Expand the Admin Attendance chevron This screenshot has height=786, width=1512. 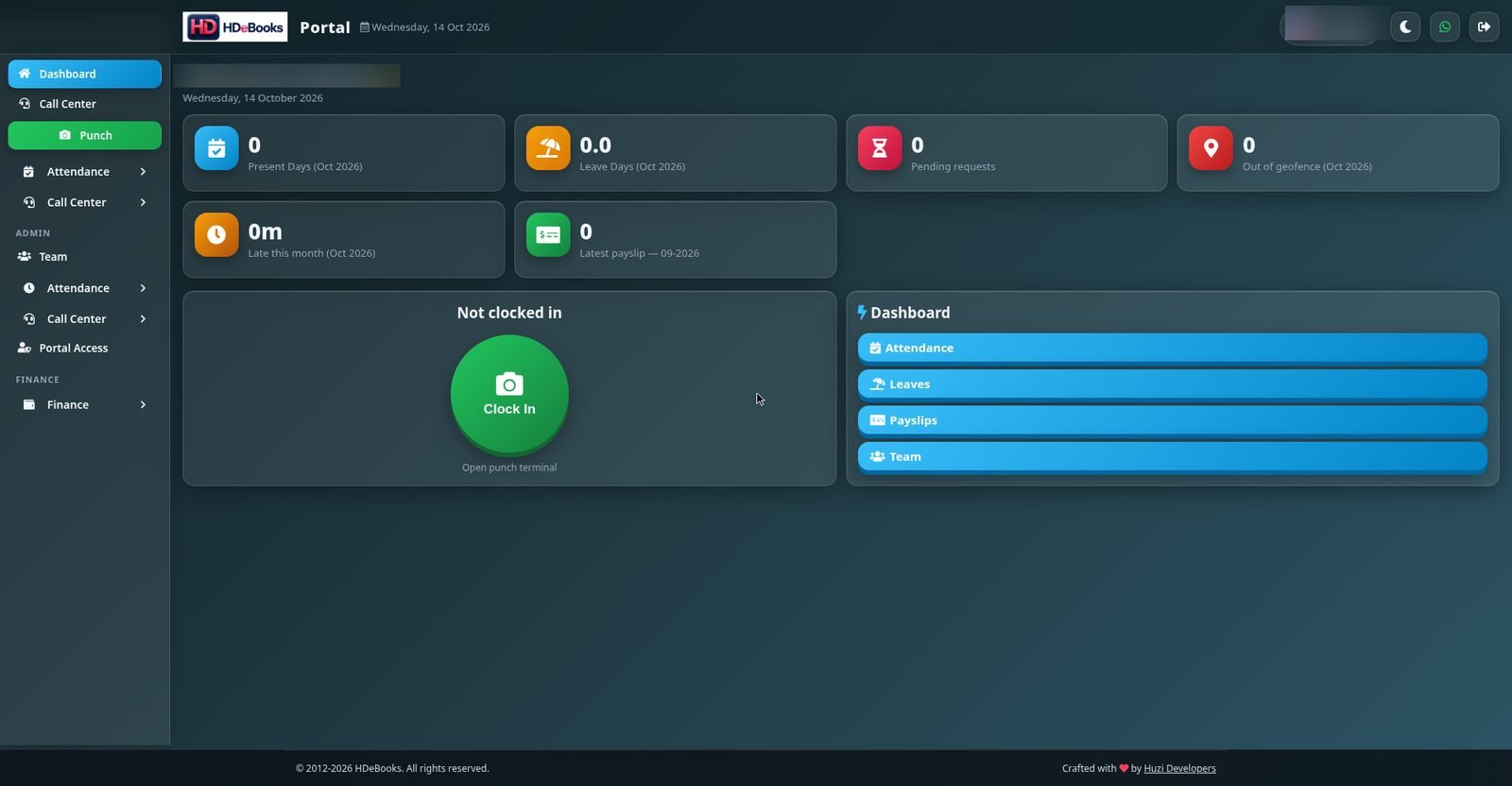coord(143,288)
